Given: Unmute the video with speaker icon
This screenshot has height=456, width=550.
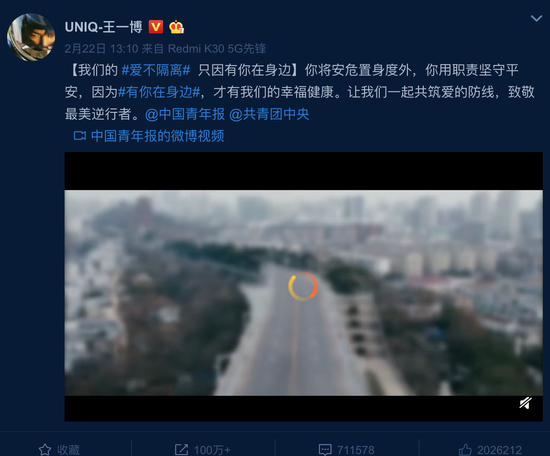Looking at the screenshot, I should [525, 403].
